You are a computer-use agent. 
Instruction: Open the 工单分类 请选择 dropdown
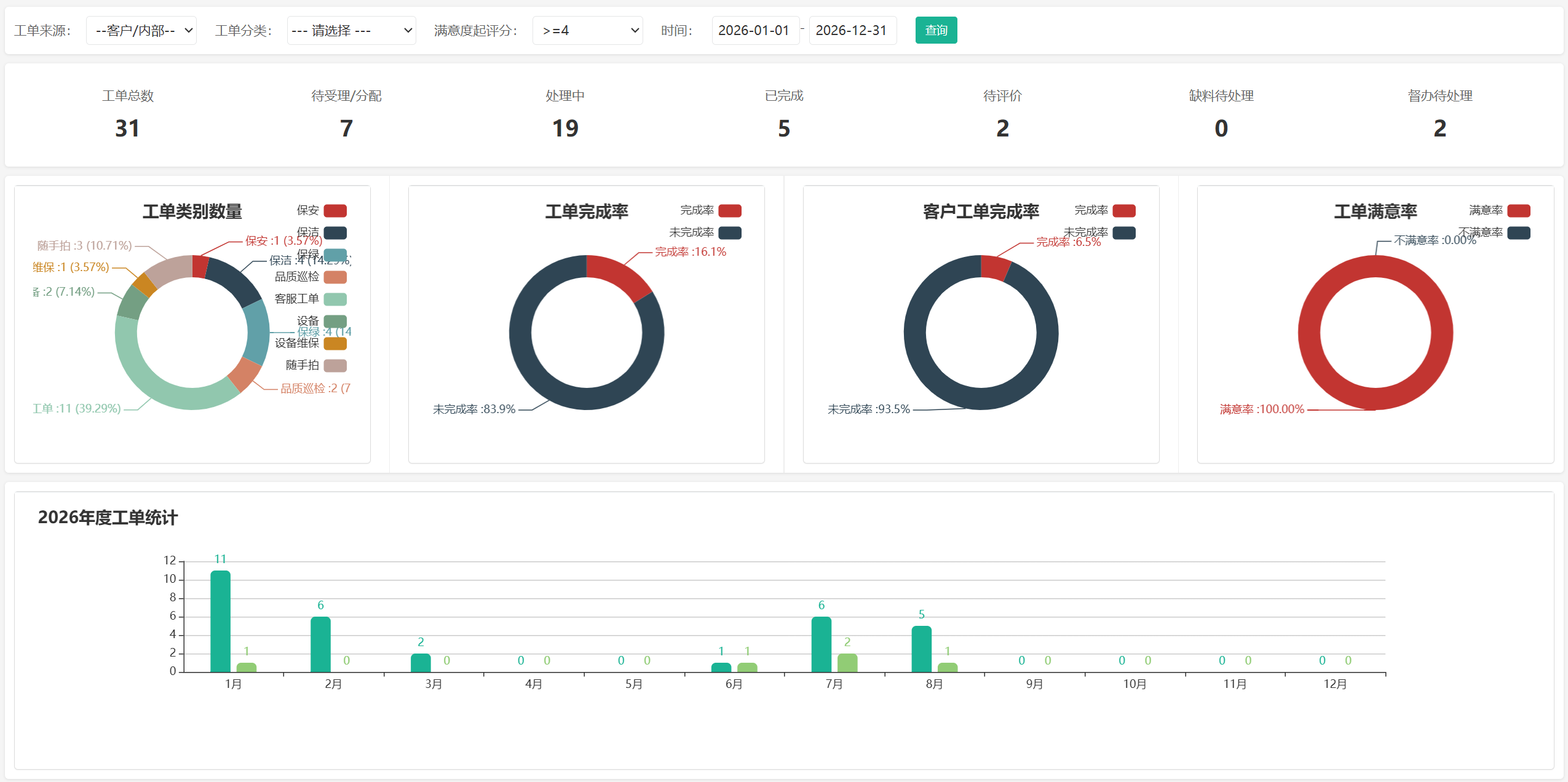click(x=351, y=30)
